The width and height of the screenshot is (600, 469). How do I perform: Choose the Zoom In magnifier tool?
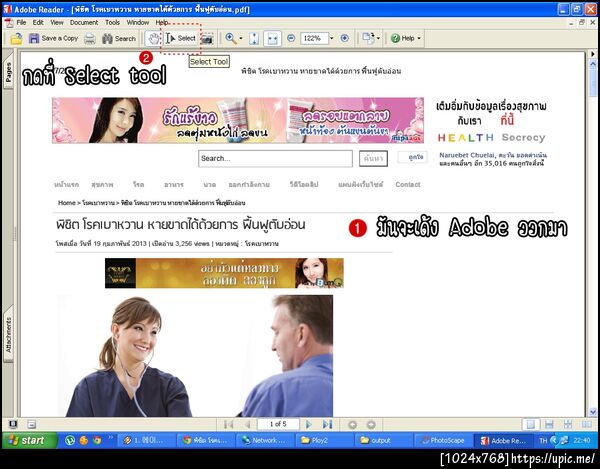230,38
